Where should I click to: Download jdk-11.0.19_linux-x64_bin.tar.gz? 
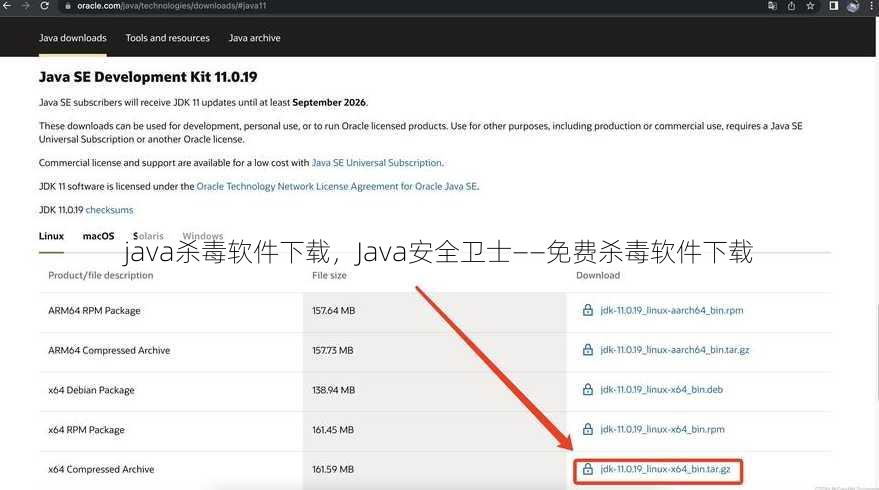click(x=665, y=469)
